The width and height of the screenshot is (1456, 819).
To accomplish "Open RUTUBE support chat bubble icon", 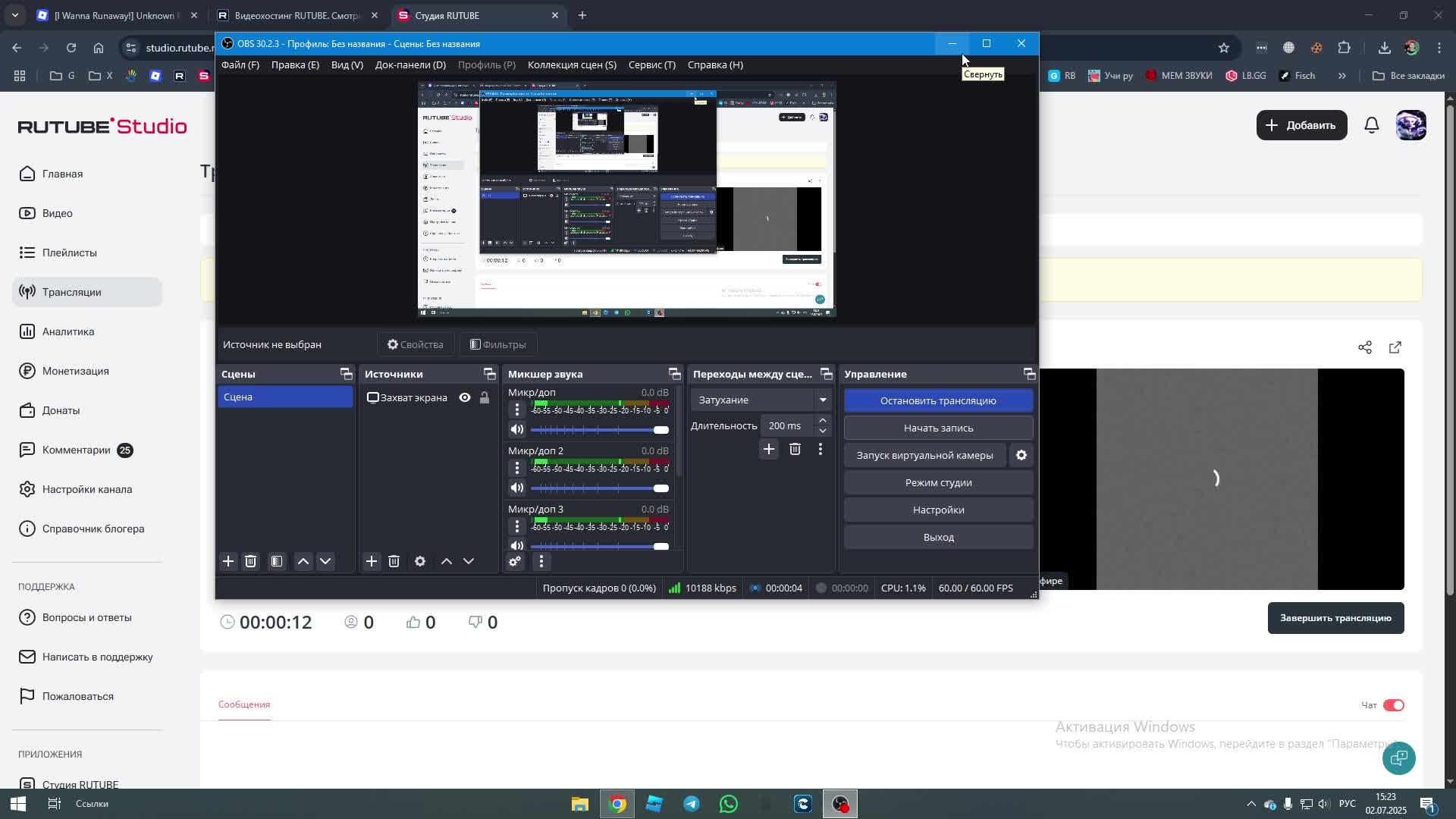I will [1399, 758].
